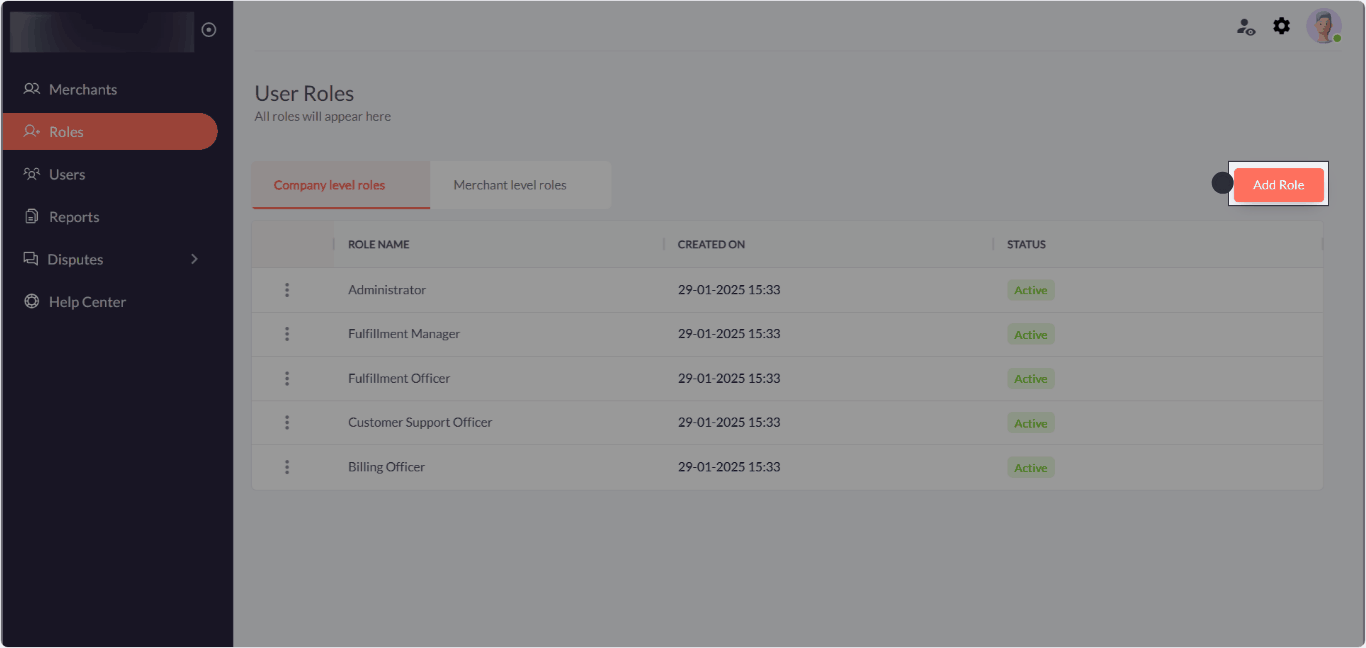
Task: Open three-dot menu for Administrator row
Action: [x=287, y=290]
